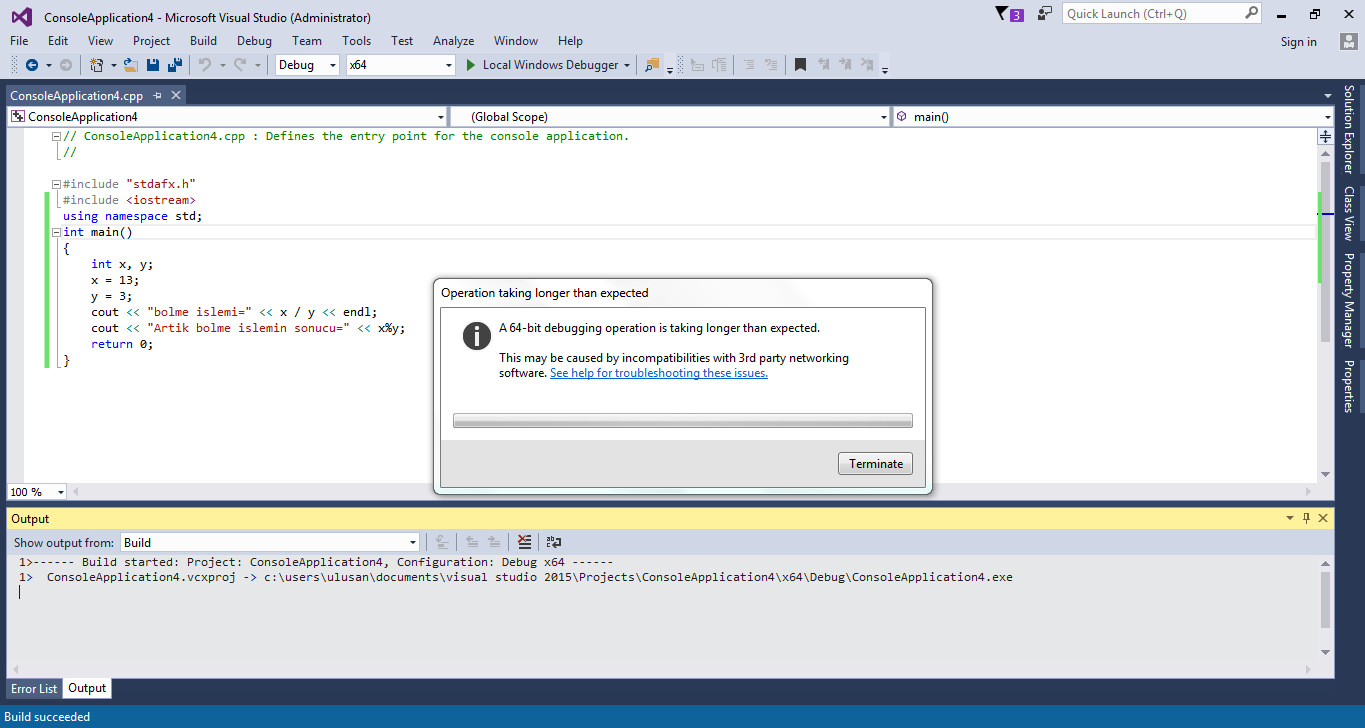Open the notifications flag icon with badge 3
Screen dimensions: 1365x728
coord(1010,14)
